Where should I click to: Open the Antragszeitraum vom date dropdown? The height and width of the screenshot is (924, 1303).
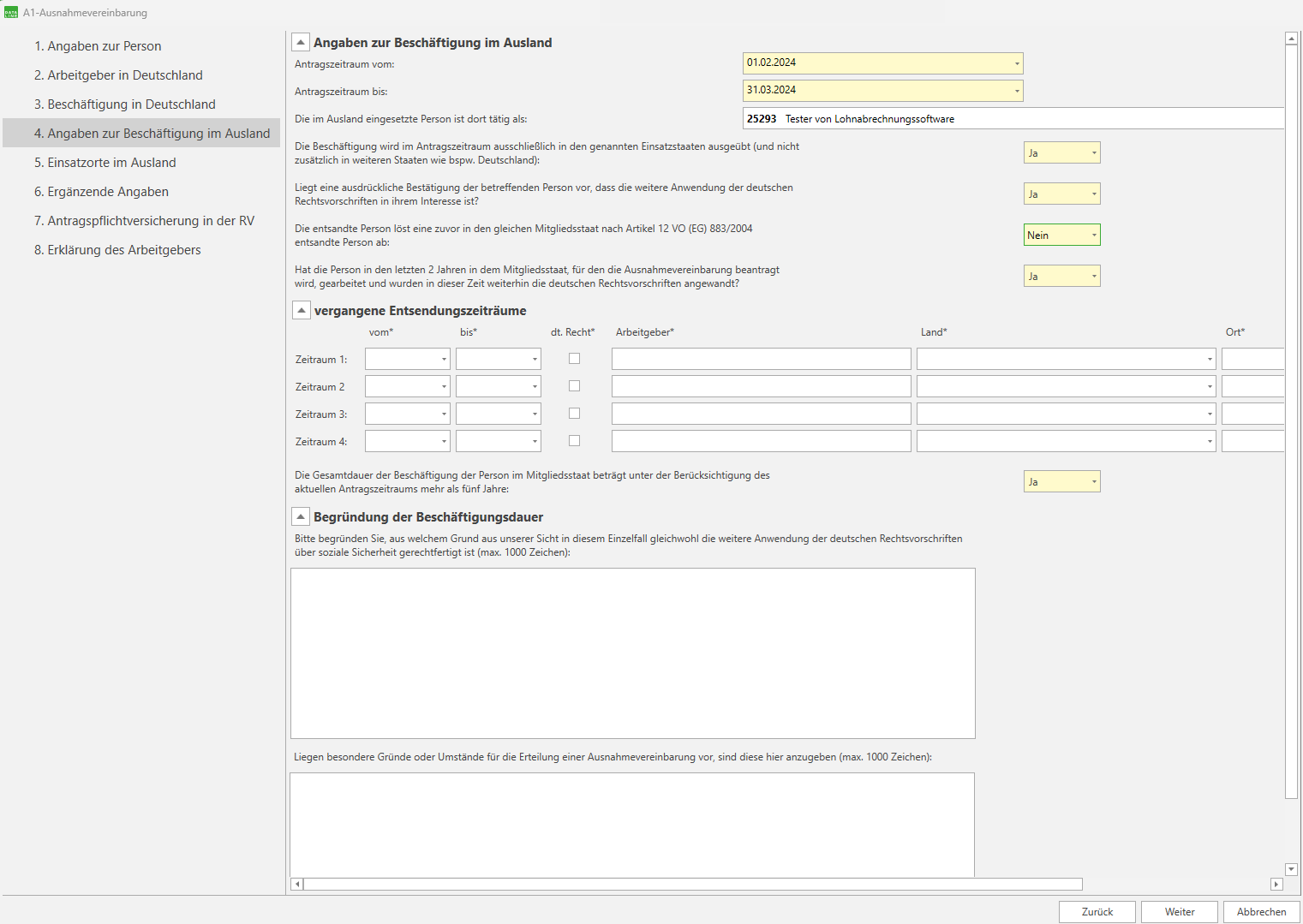click(x=1017, y=63)
